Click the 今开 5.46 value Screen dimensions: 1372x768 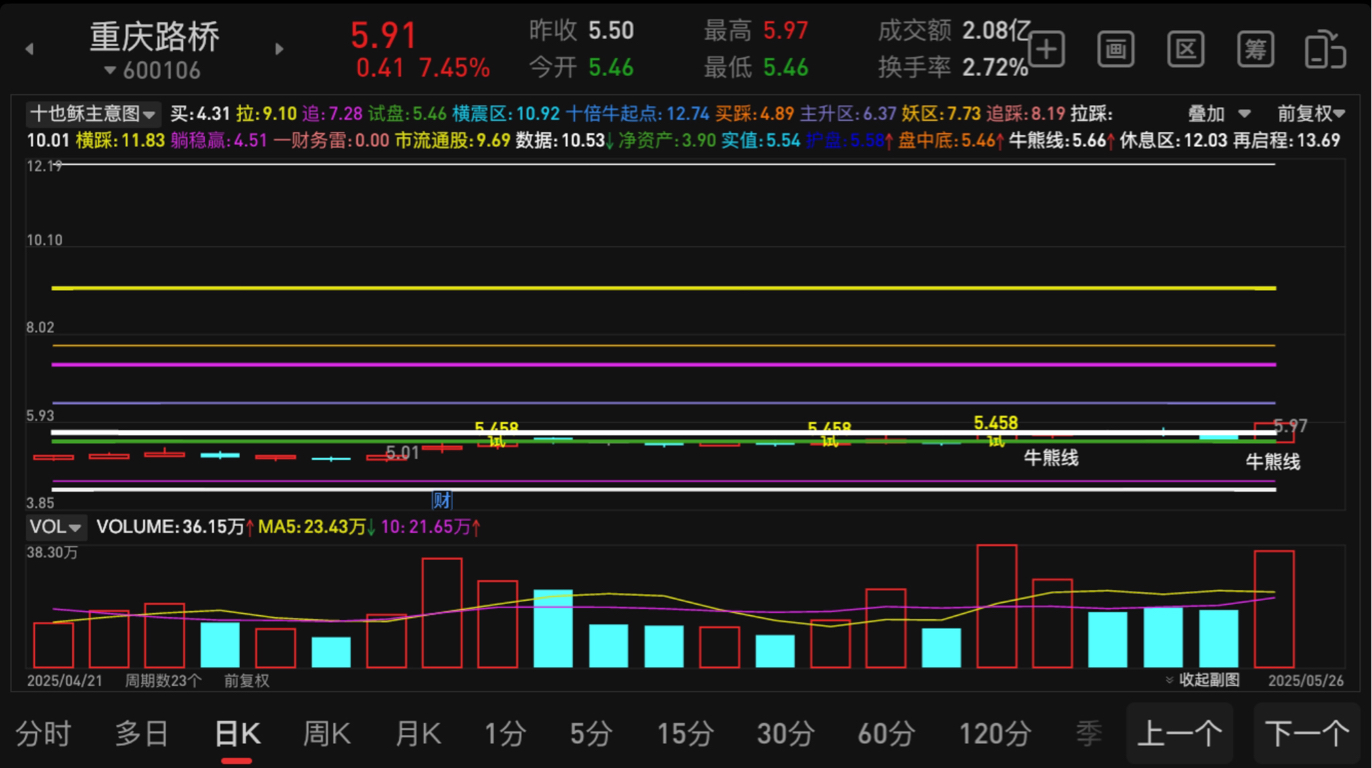[x=611, y=67]
